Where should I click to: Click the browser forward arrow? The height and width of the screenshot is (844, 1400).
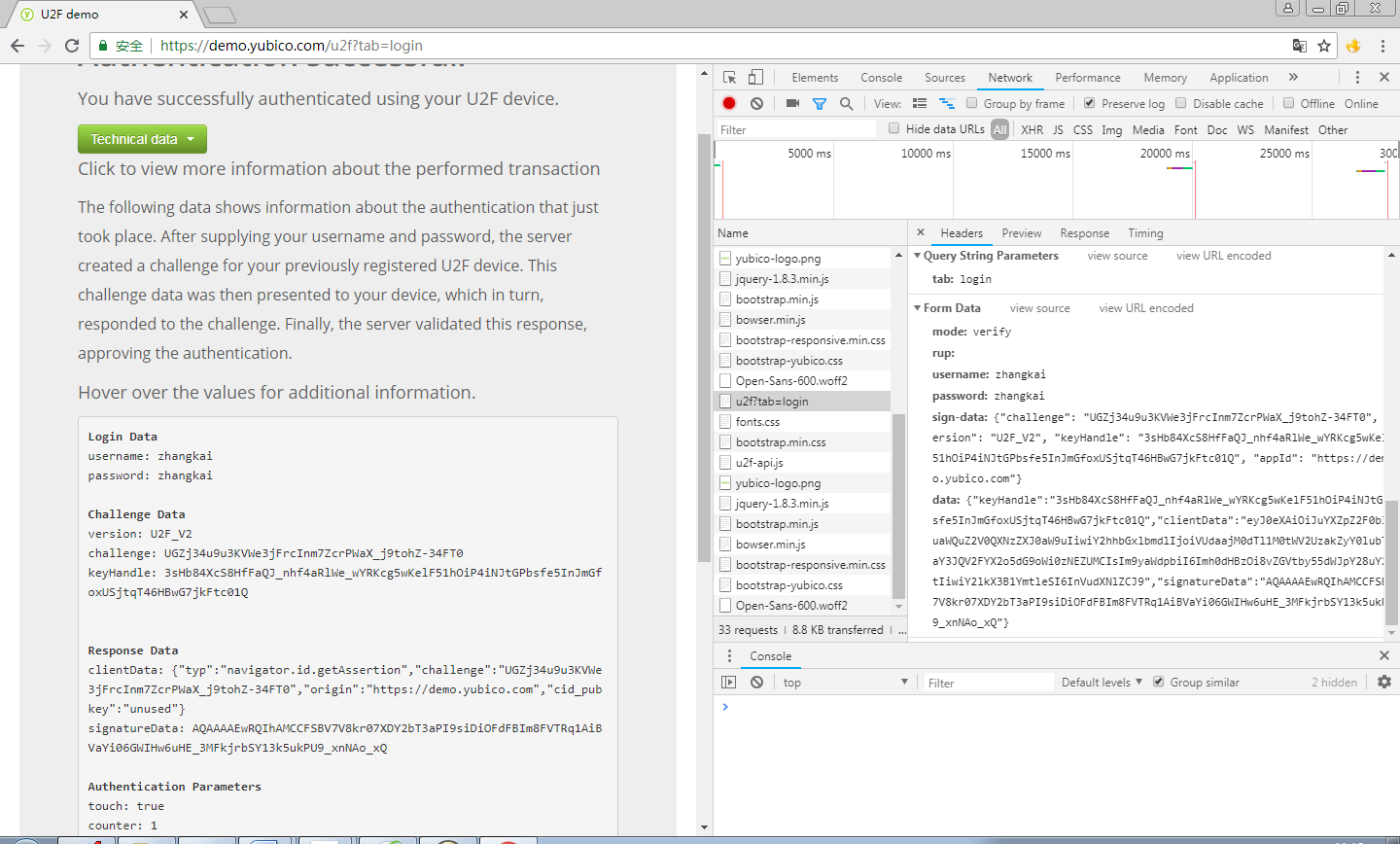(x=45, y=46)
